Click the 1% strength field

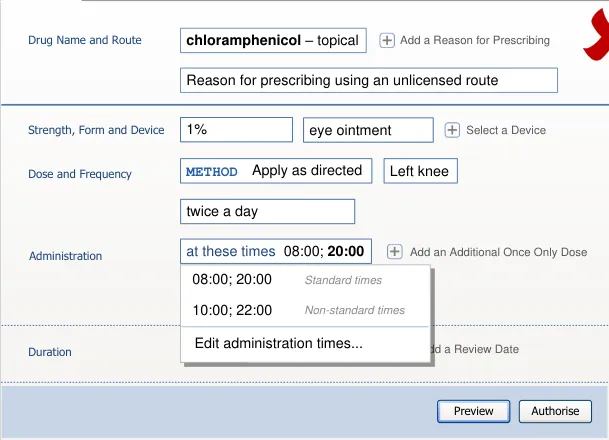click(x=236, y=130)
